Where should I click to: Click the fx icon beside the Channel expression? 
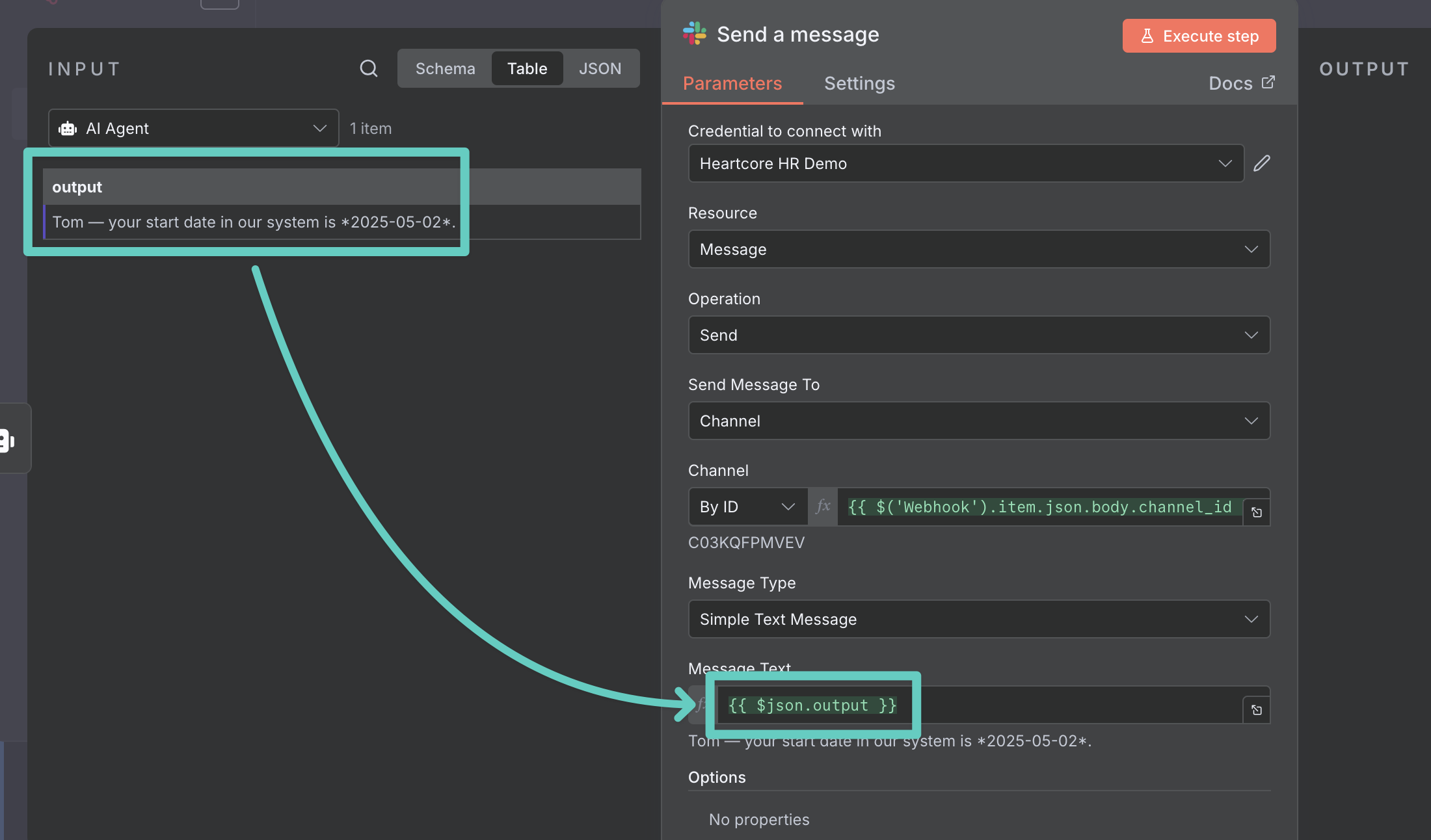point(823,506)
